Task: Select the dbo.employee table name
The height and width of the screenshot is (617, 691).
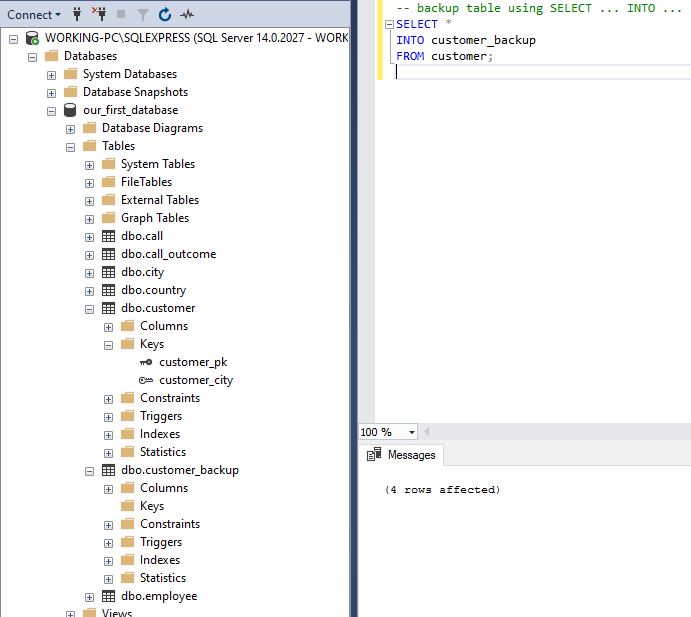Action: [x=159, y=596]
